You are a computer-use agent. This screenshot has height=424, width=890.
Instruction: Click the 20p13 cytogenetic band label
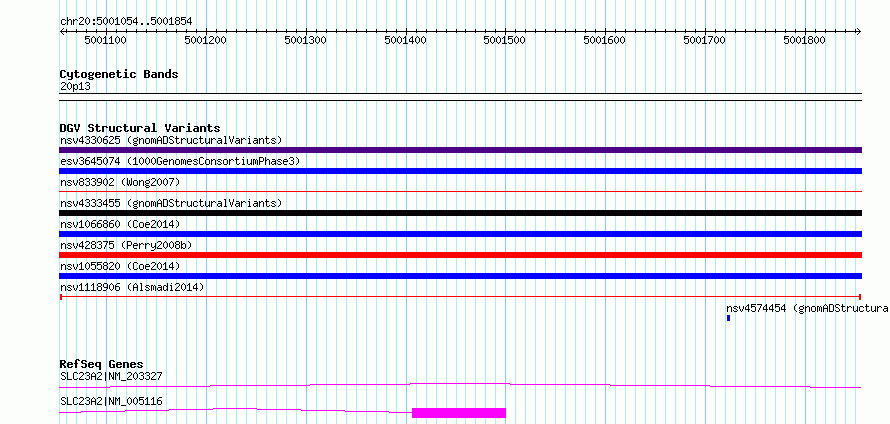[x=75, y=87]
